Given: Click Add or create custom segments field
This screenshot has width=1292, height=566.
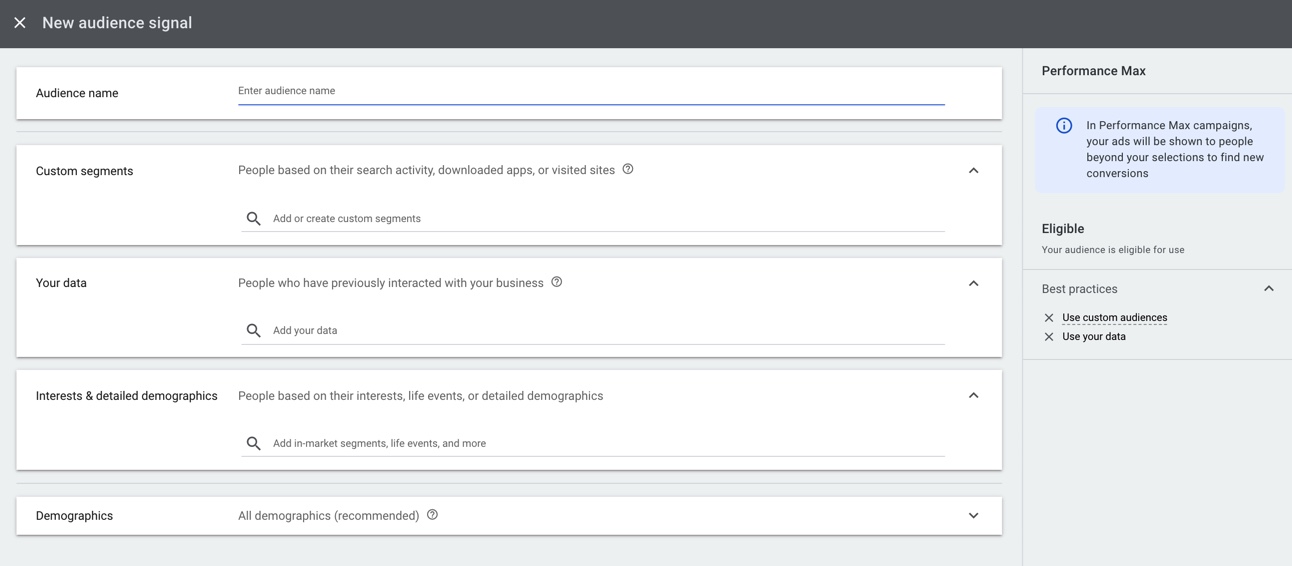Looking at the screenshot, I should pos(600,219).
